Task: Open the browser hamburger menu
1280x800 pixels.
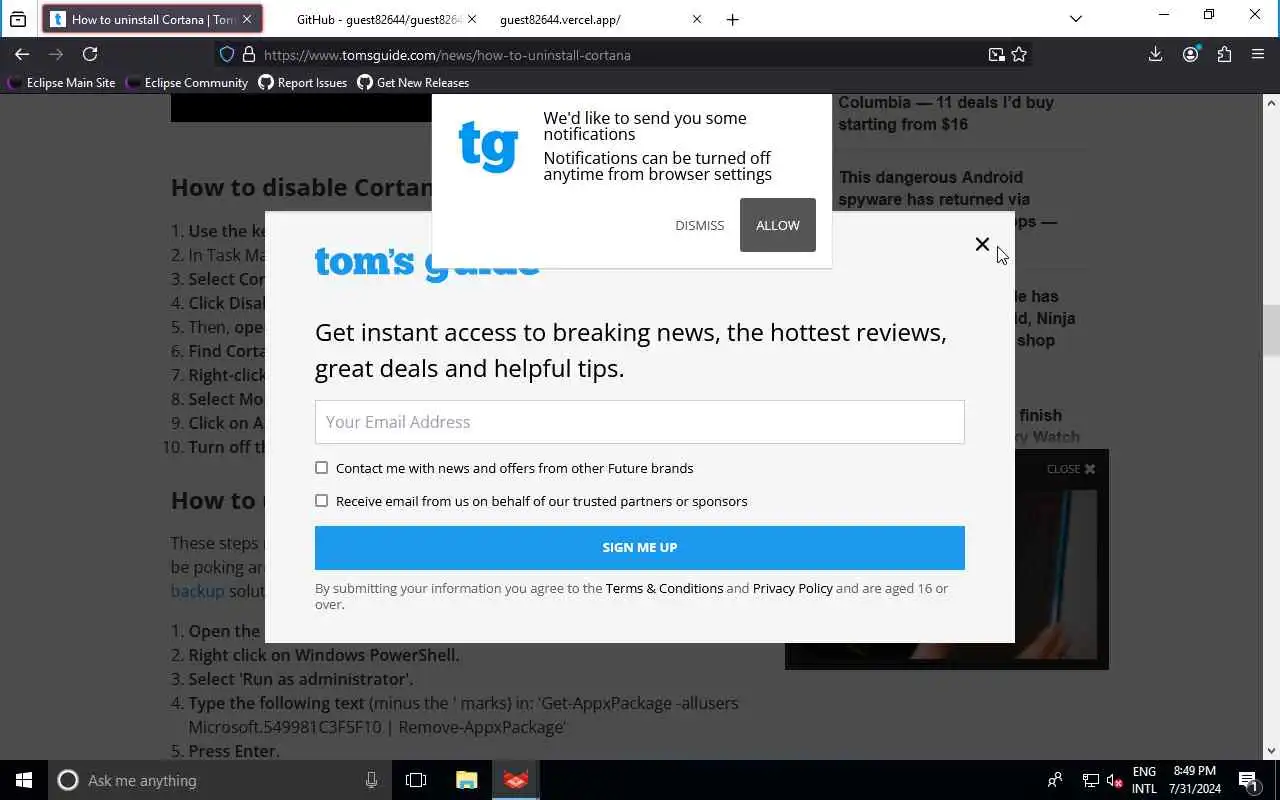Action: click(x=1258, y=55)
